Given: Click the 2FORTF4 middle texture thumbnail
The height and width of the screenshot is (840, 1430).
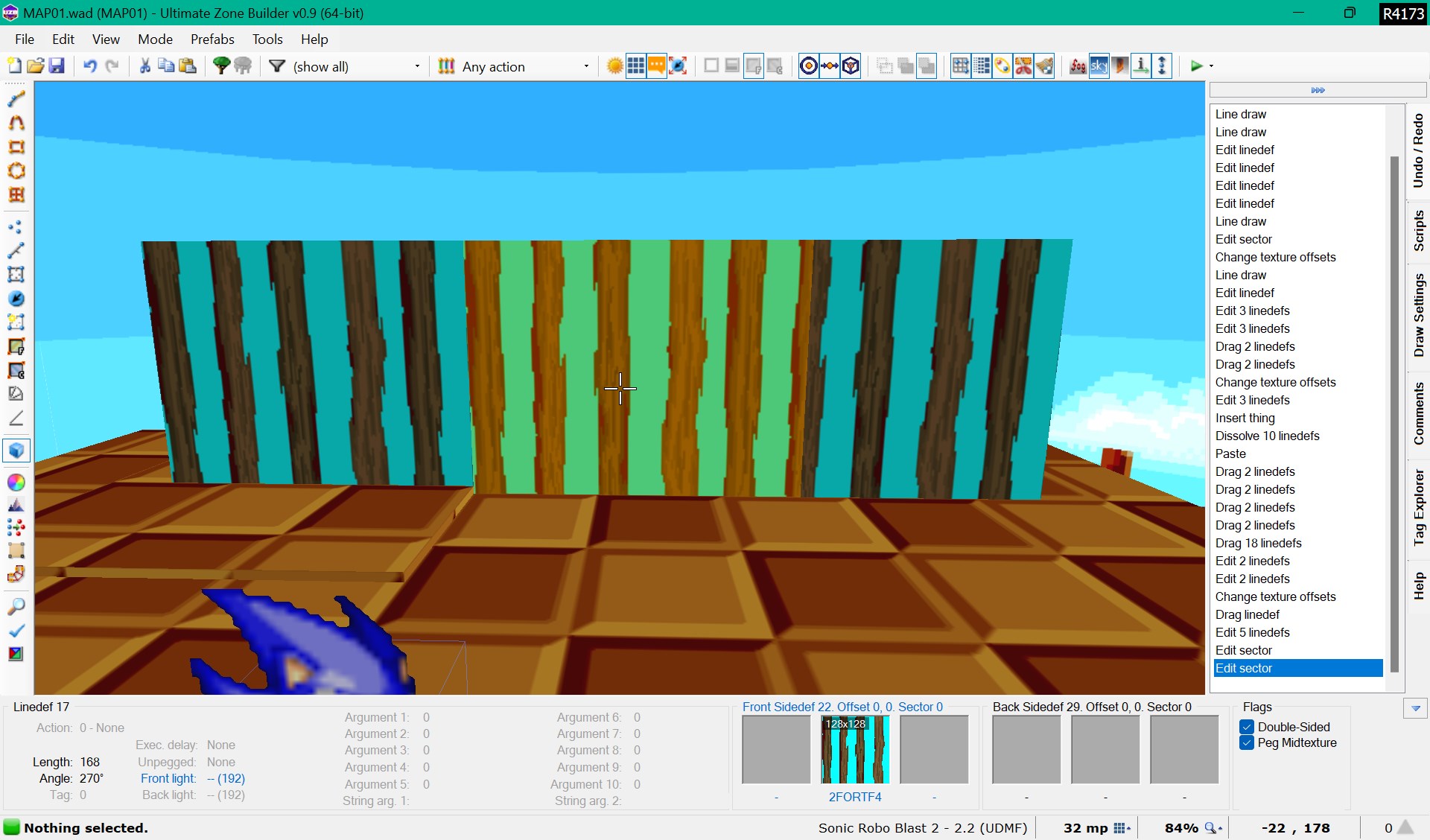Looking at the screenshot, I should (x=855, y=750).
